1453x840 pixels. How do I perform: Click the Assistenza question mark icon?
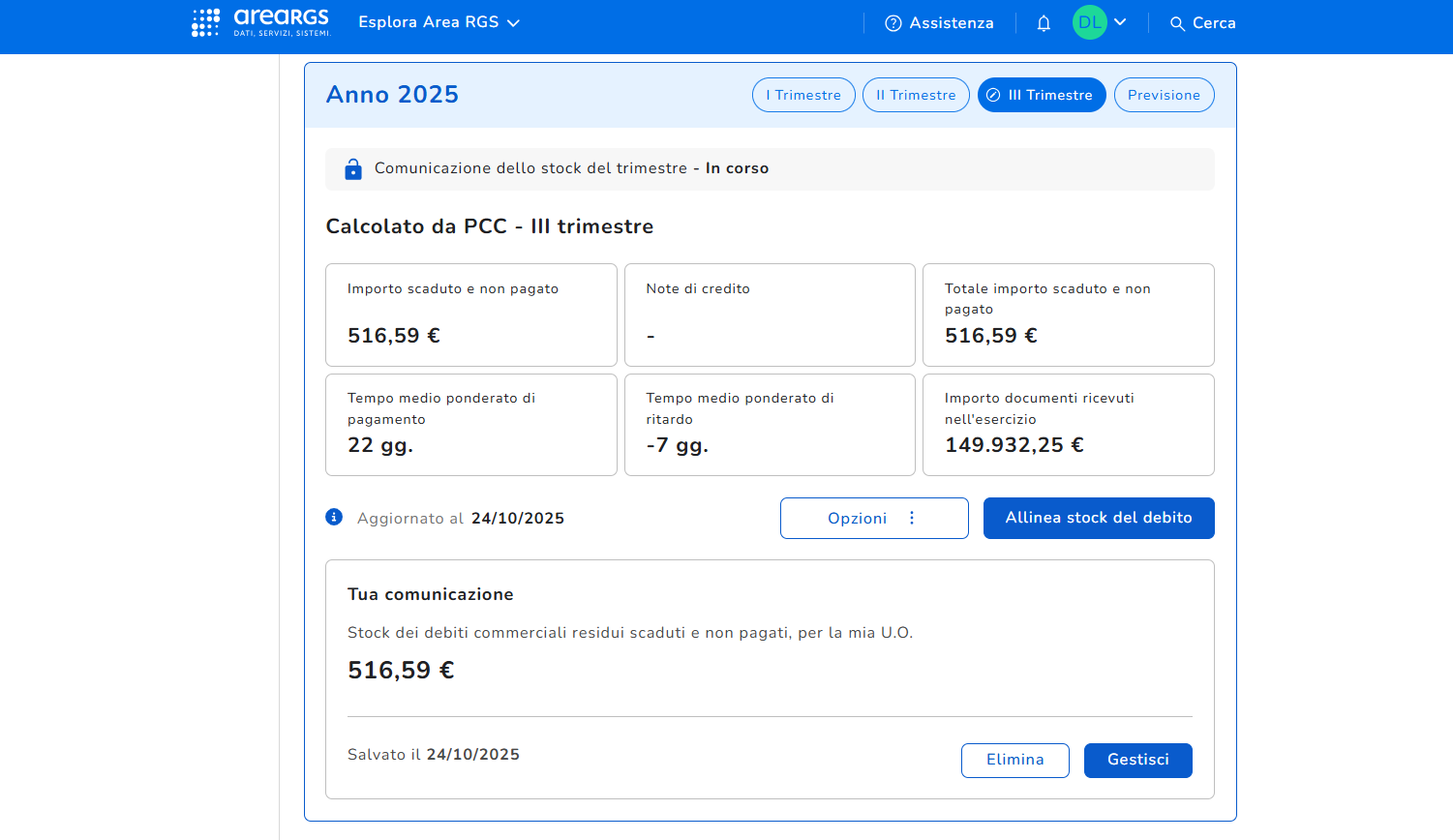coord(893,23)
